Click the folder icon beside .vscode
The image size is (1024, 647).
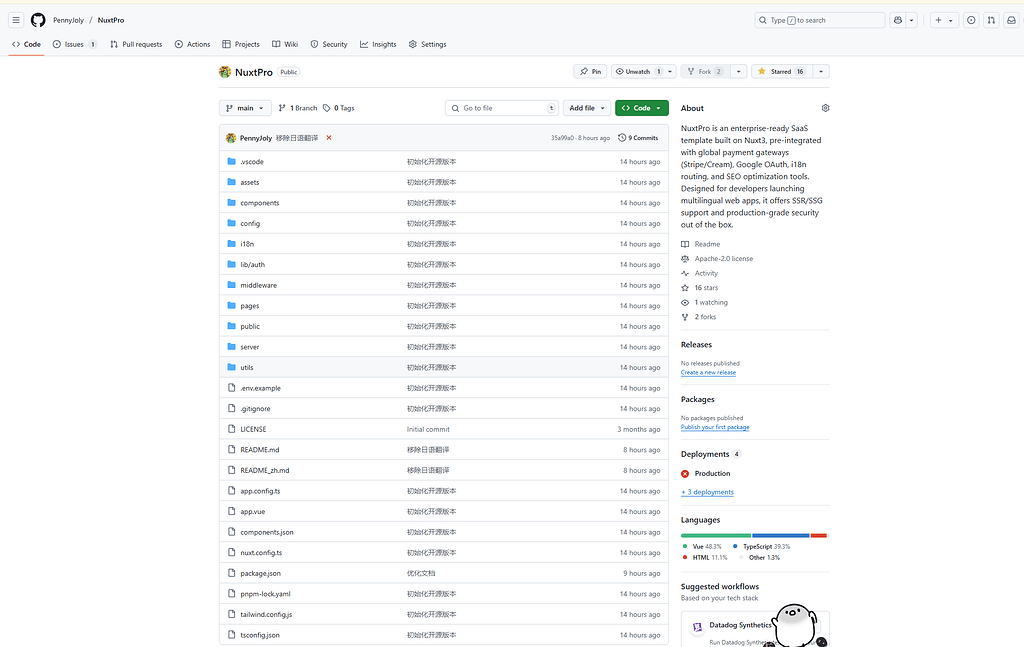pos(231,161)
